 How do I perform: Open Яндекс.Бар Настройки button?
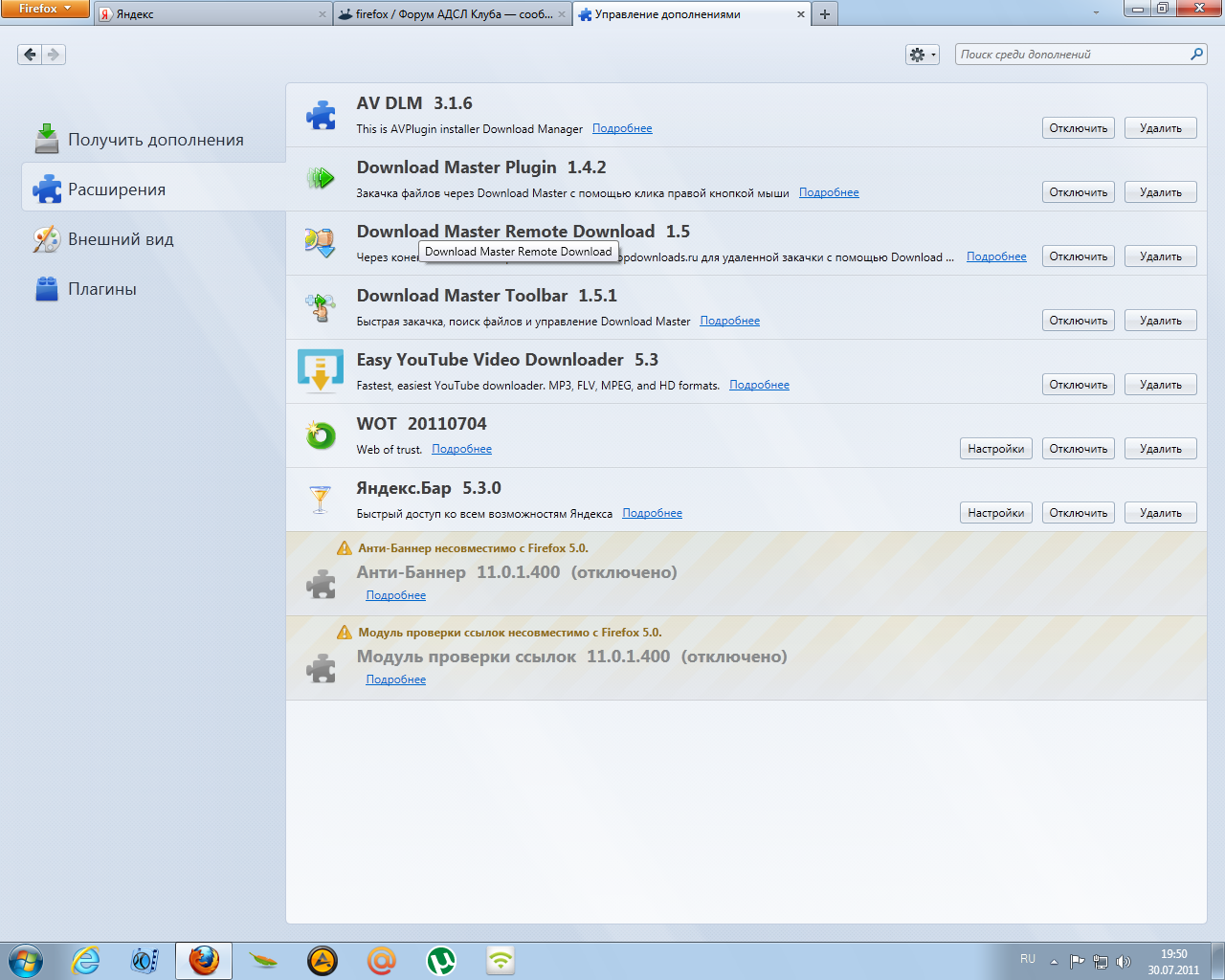tap(996, 513)
